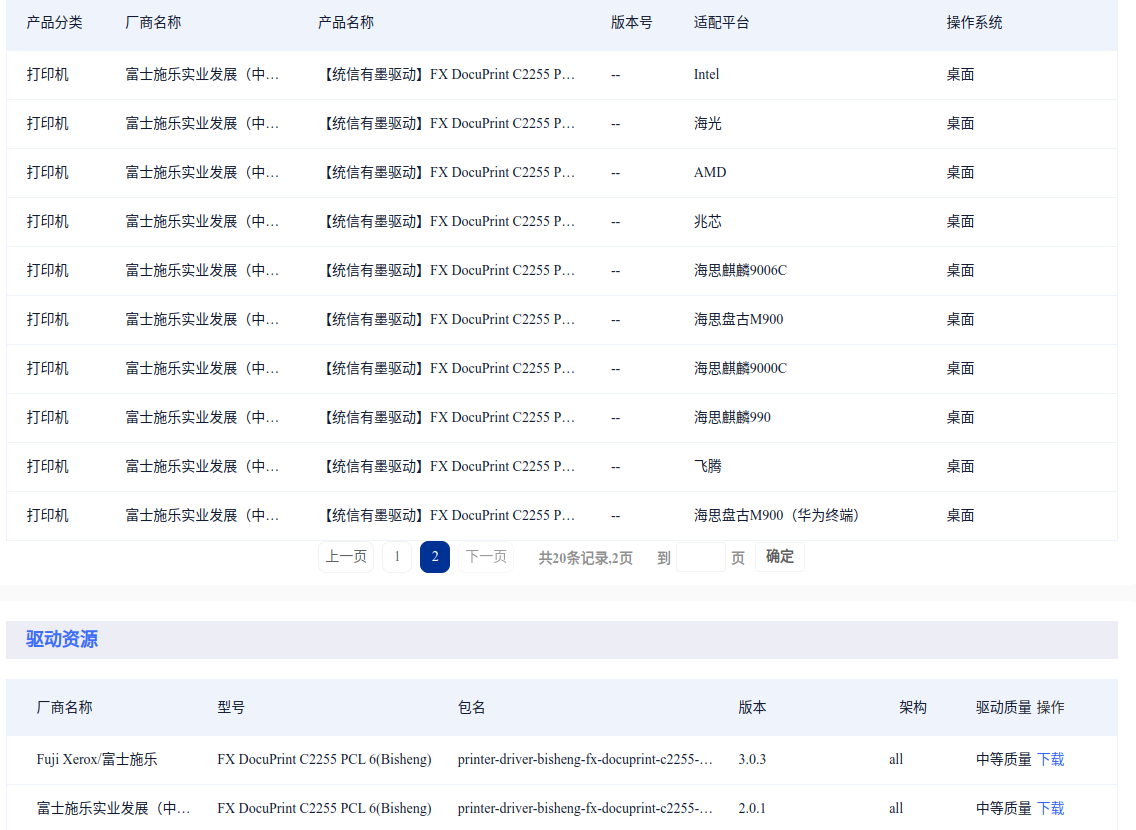Screen dimensions: 1136x830
Task: Click the 产品分类 column header
Action: (54, 22)
